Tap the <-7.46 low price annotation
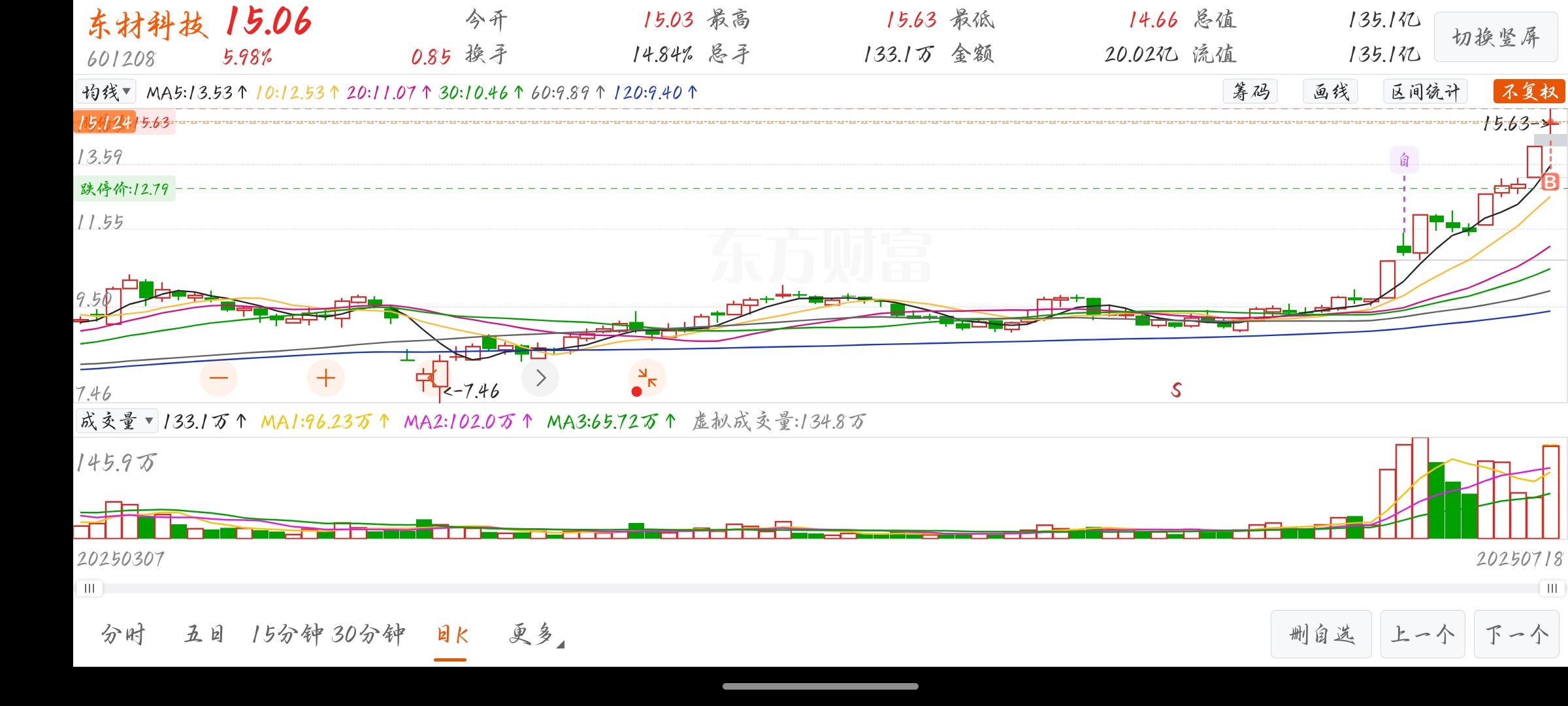The image size is (1568, 706). [472, 391]
